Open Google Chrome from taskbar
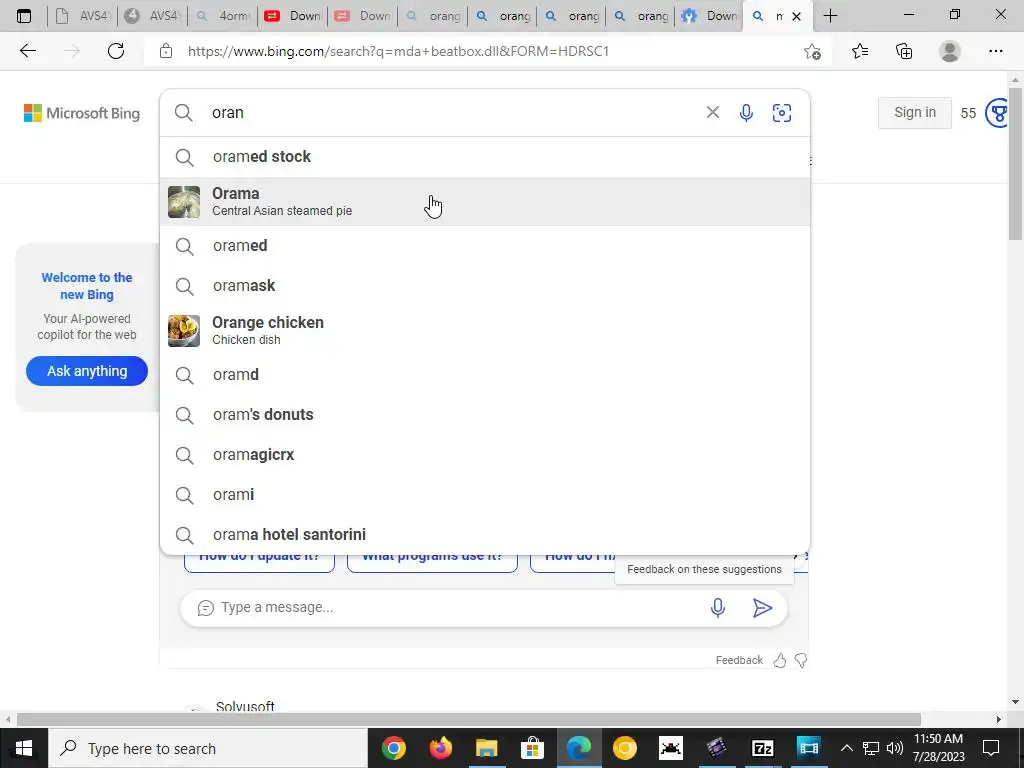Viewport: 1024px width, 768px height. tap(394, 748)
